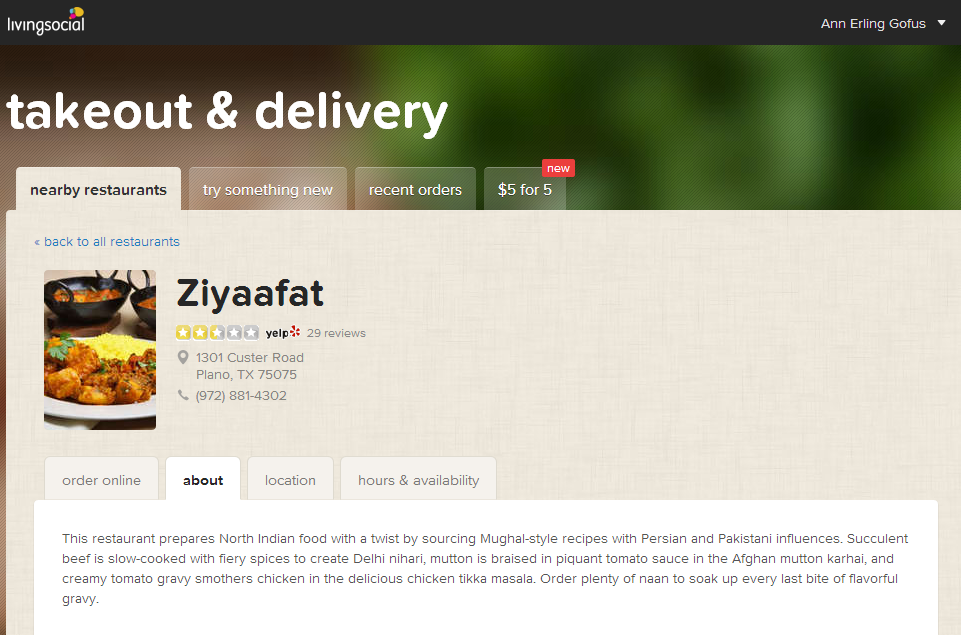This screenshot has width=961, height=635.
Task: Select the recent orders tab
Action: pyautogui.click(x=416, y=189)
